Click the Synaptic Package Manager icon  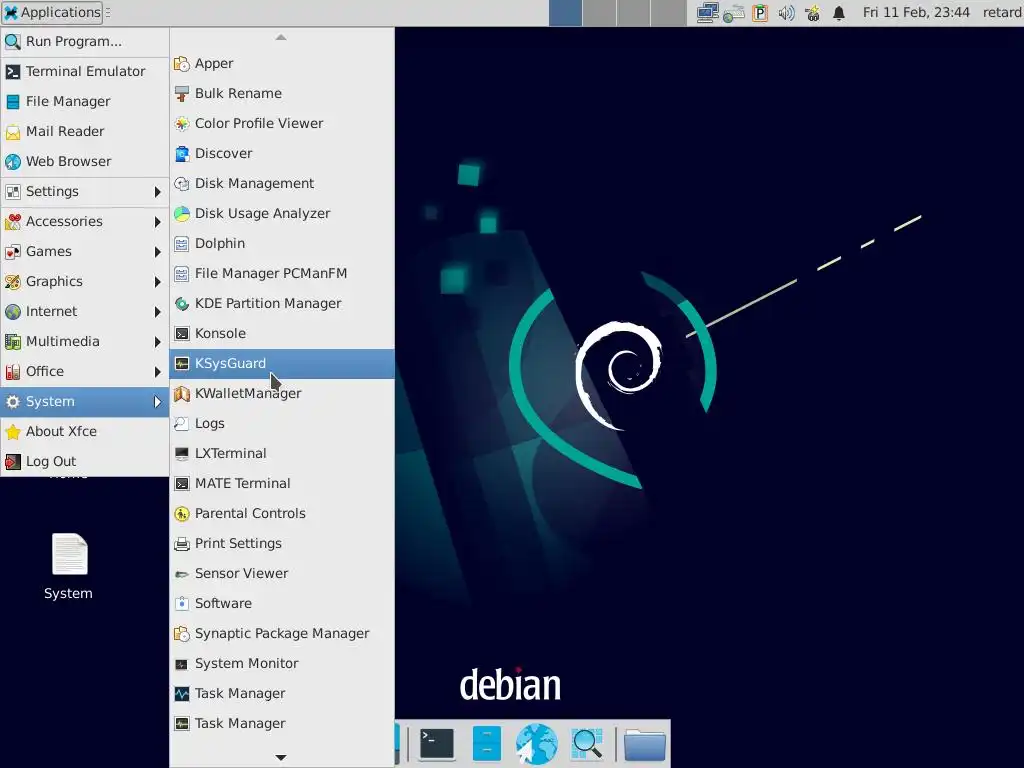click(182, 634)
